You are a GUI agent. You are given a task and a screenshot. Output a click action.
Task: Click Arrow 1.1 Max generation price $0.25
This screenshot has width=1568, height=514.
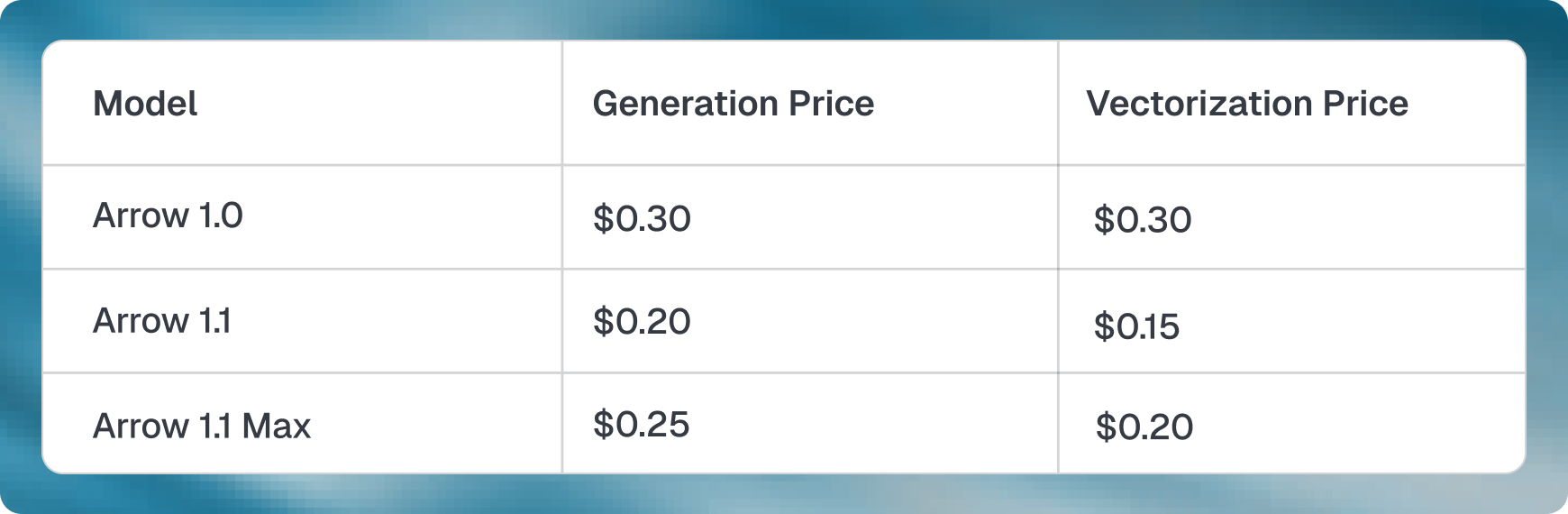641,425
